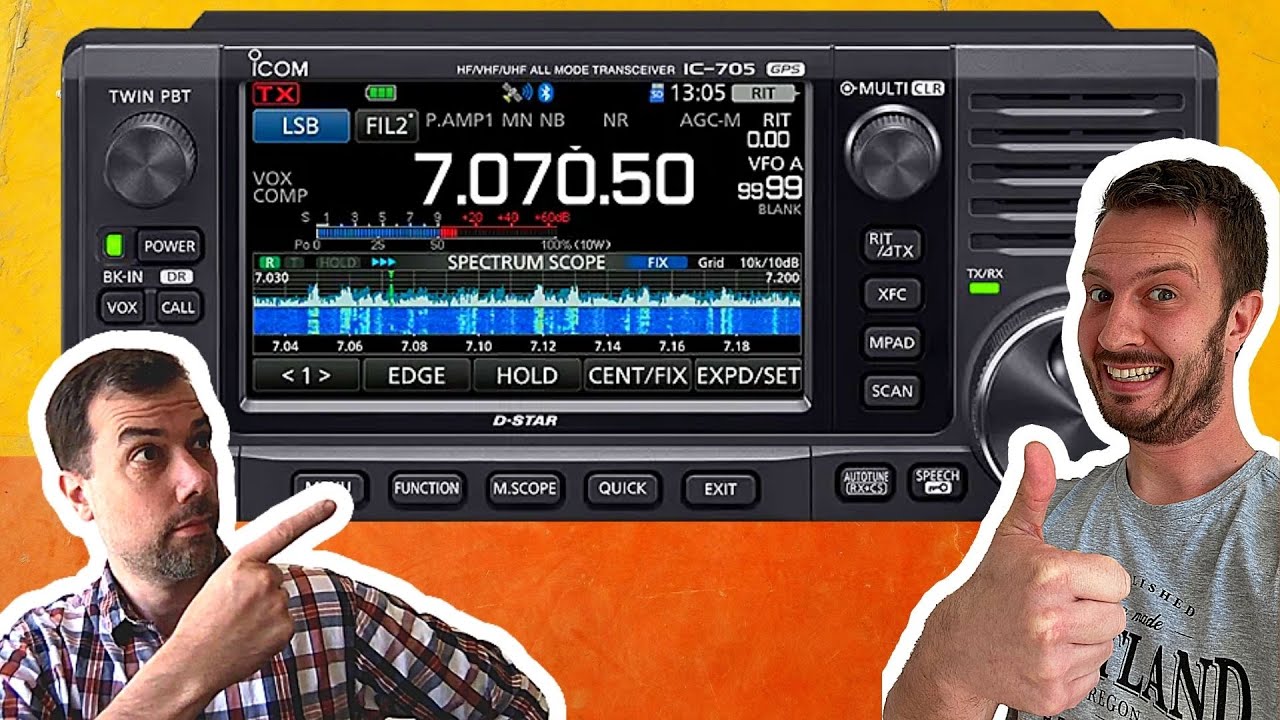Tap the 7.070.50 frequency readout

coord(554,179)
